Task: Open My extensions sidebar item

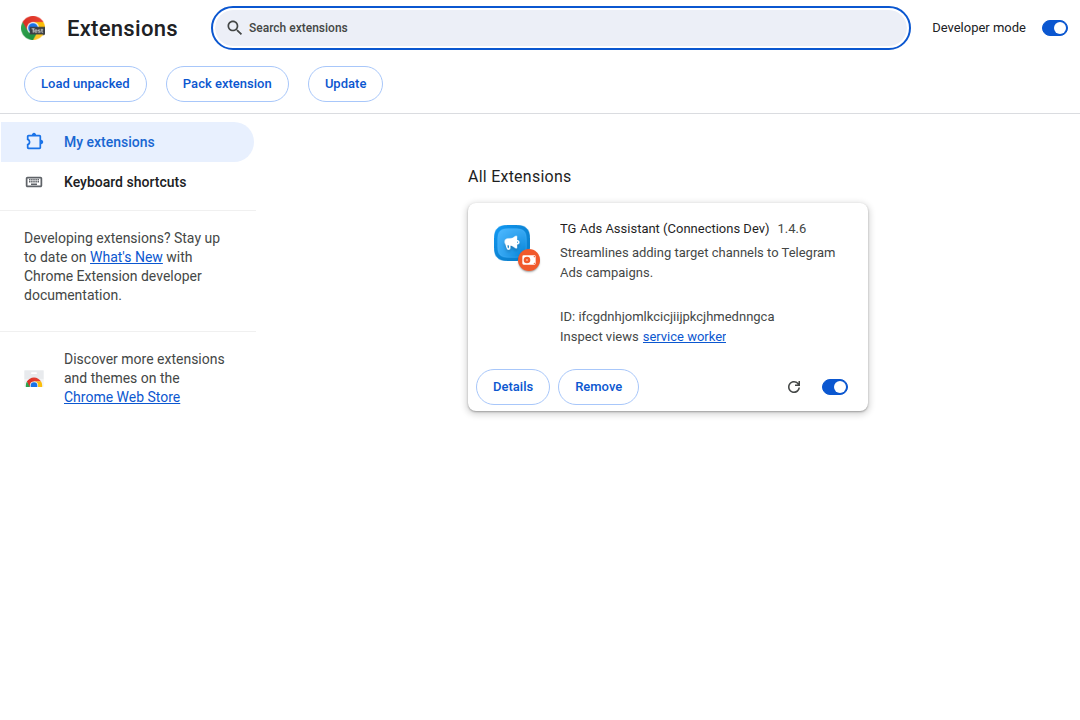Action: [127, 142]
